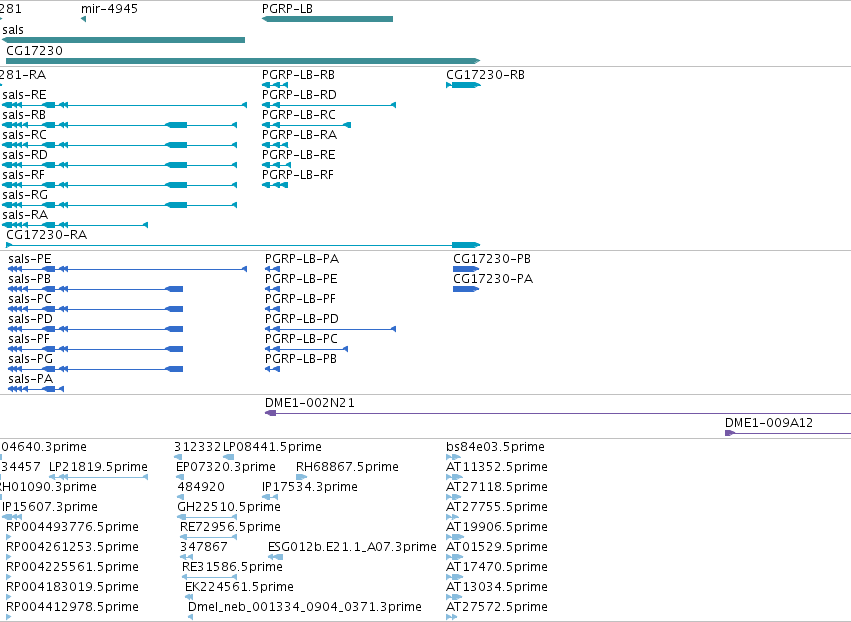The image size is (851, 622).
Task: Click the CG17230-RB transcript label
Action: coord(485,75)
